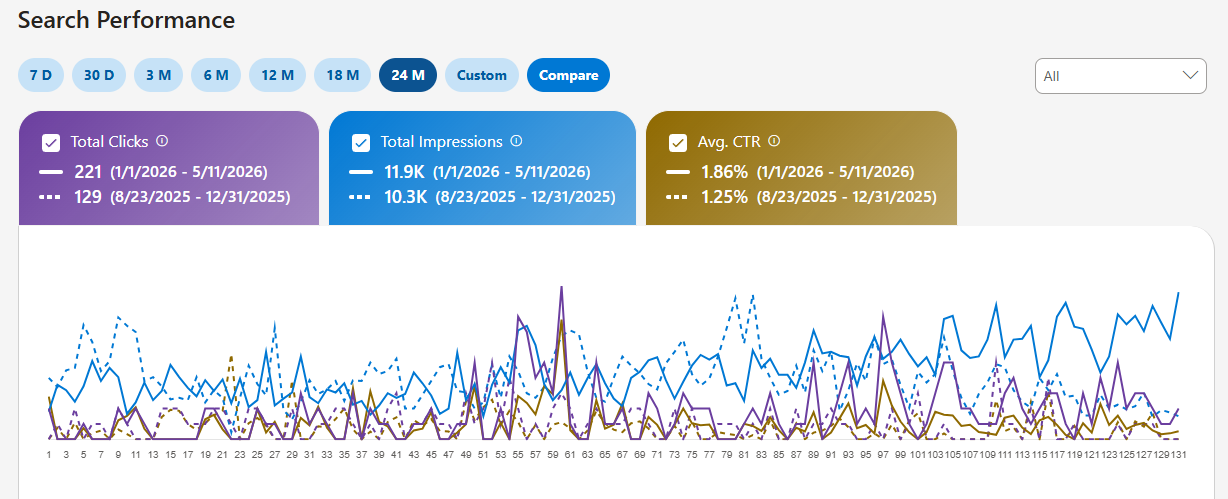The height and width of the screenshot is (499, 1228).
Task: Click the Avg. CTR label
Action: [x=729, y=142]
